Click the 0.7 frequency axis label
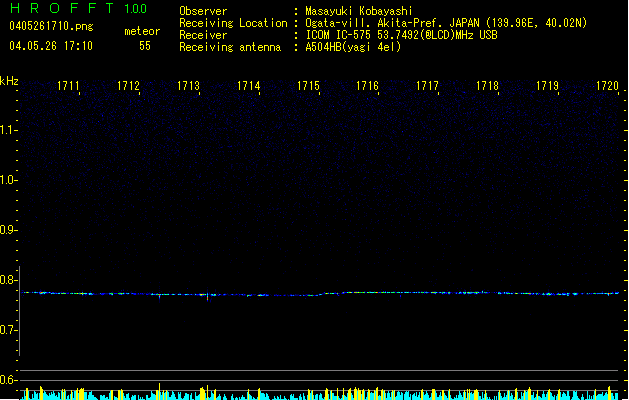 point(8,330)
